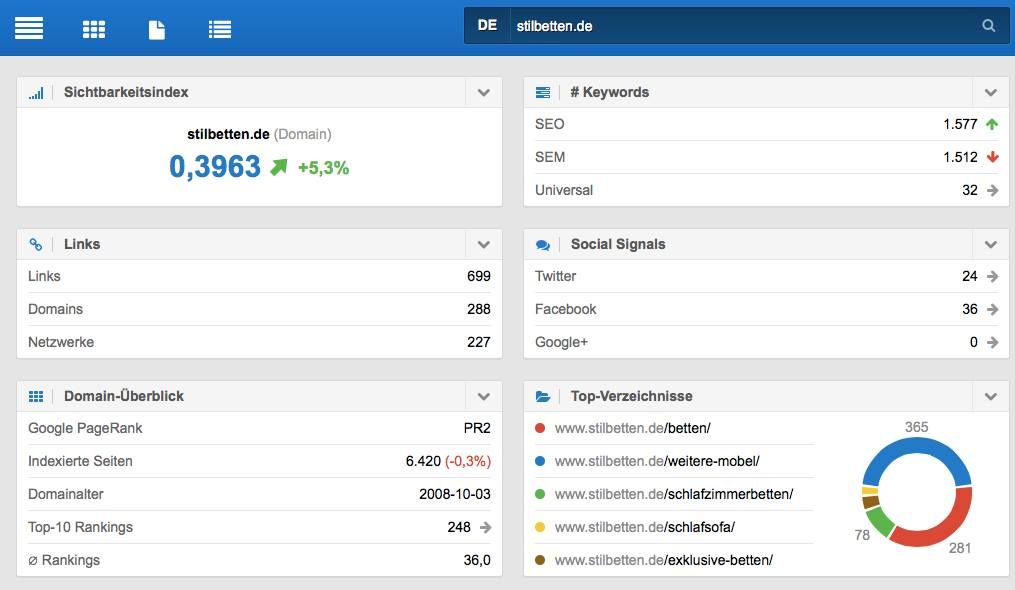Expand the Domain-Überblick options chevron
The height and width of the screenshot is (590, 1015).
(483, 397)
